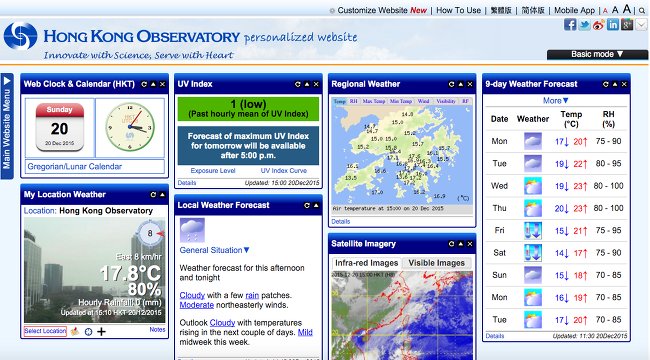Open the Visible Images tab
This screenshot has height=360, width=650.
437,263
